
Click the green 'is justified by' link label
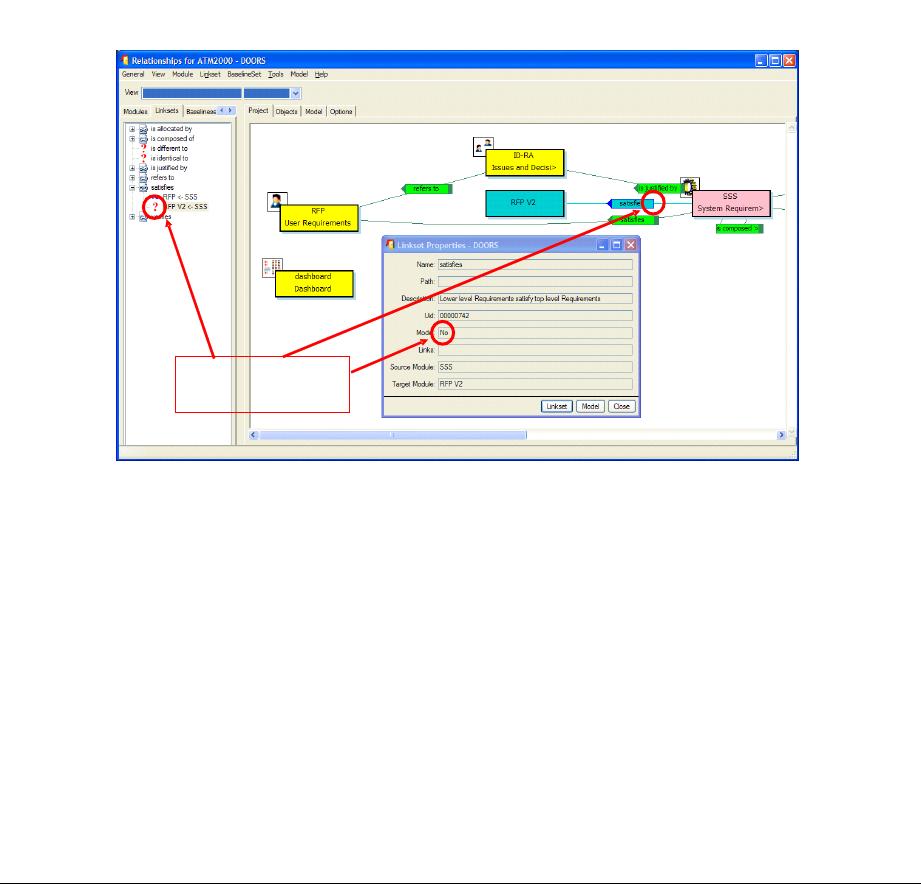point(658,188)
